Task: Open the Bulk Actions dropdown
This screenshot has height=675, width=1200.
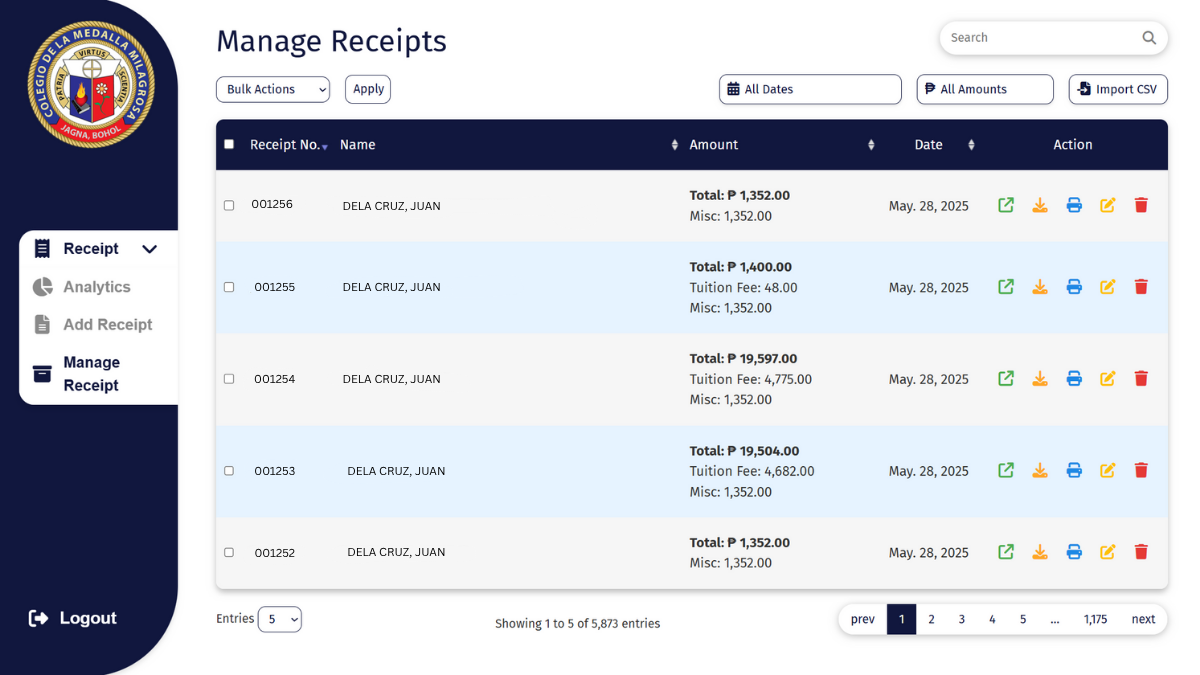Action: tap(273, 89)
